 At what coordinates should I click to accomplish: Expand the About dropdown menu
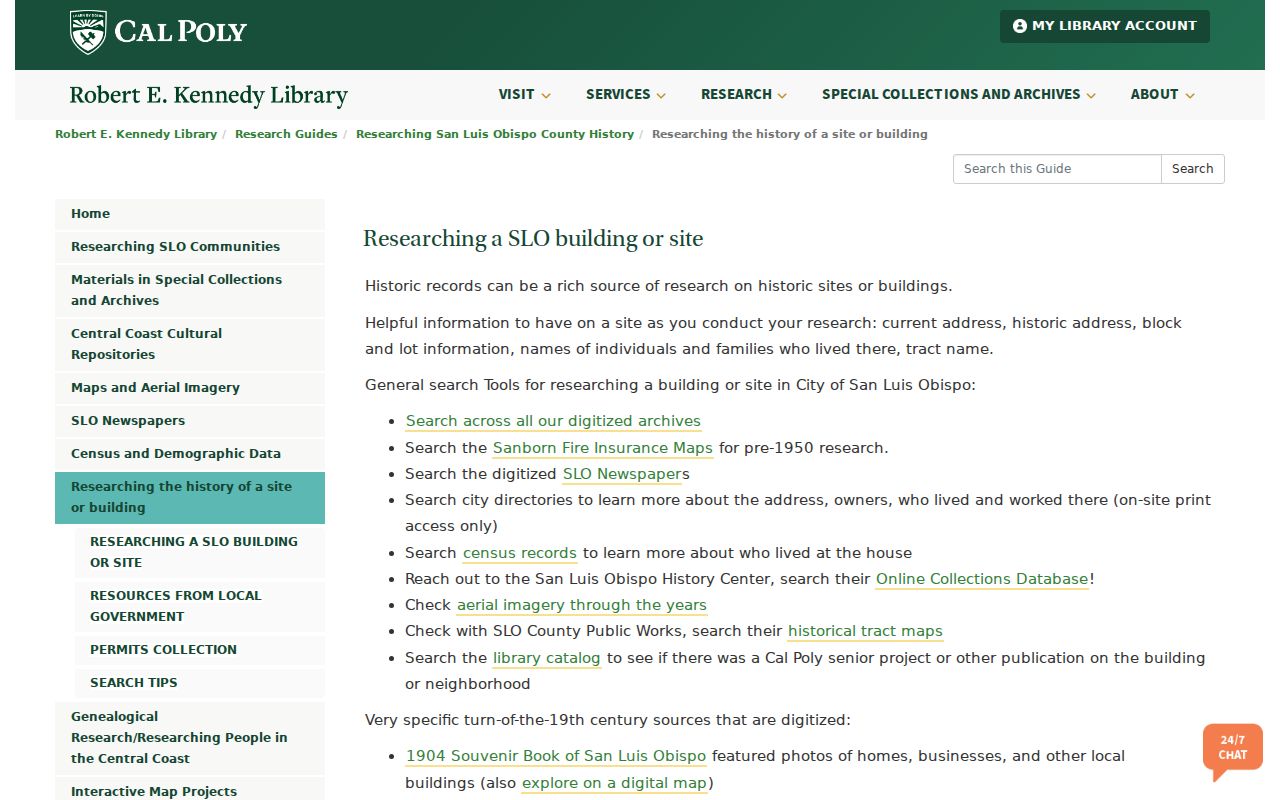click(1163, 94)
